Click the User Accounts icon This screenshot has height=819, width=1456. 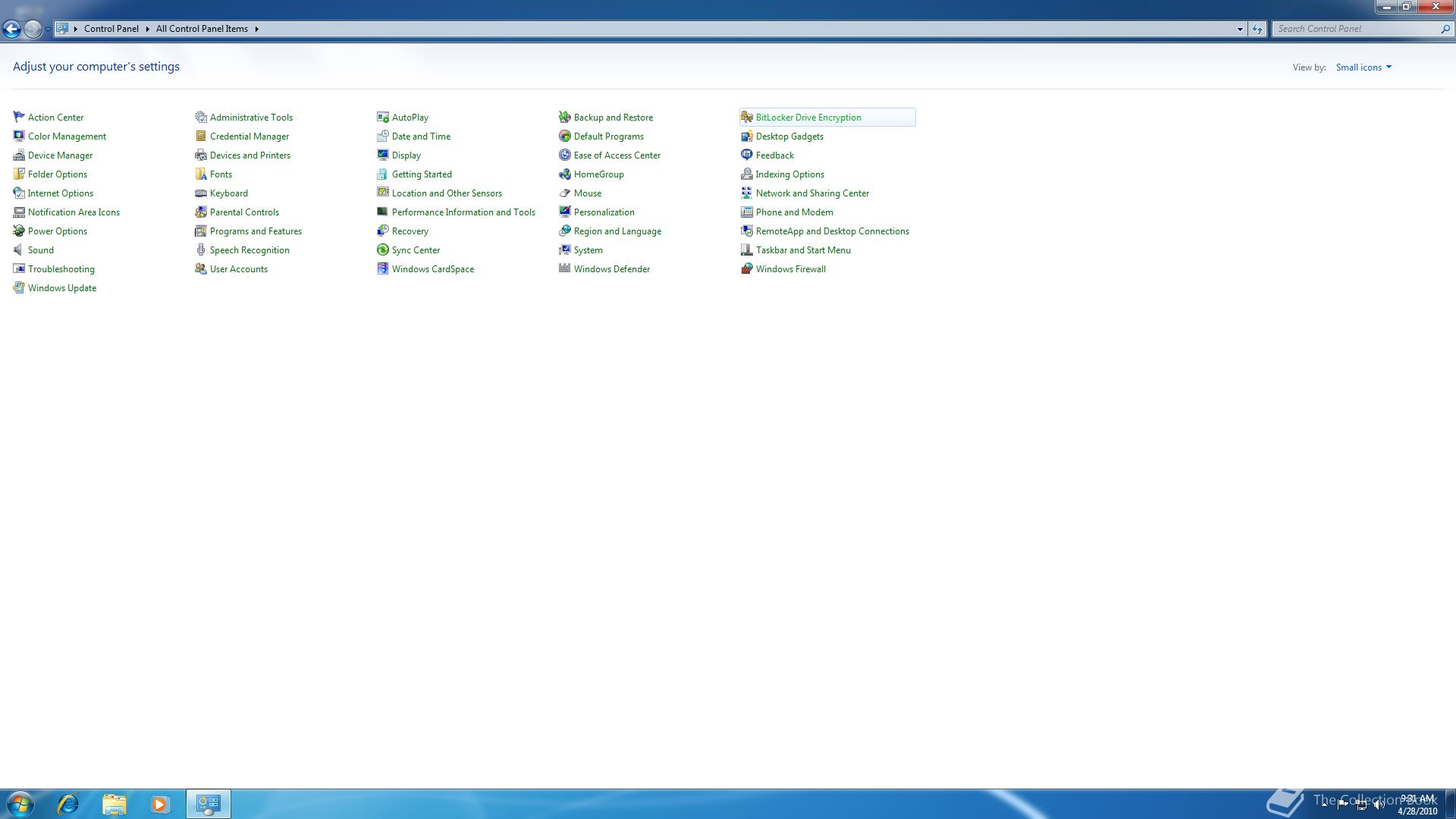click(201, 268)
